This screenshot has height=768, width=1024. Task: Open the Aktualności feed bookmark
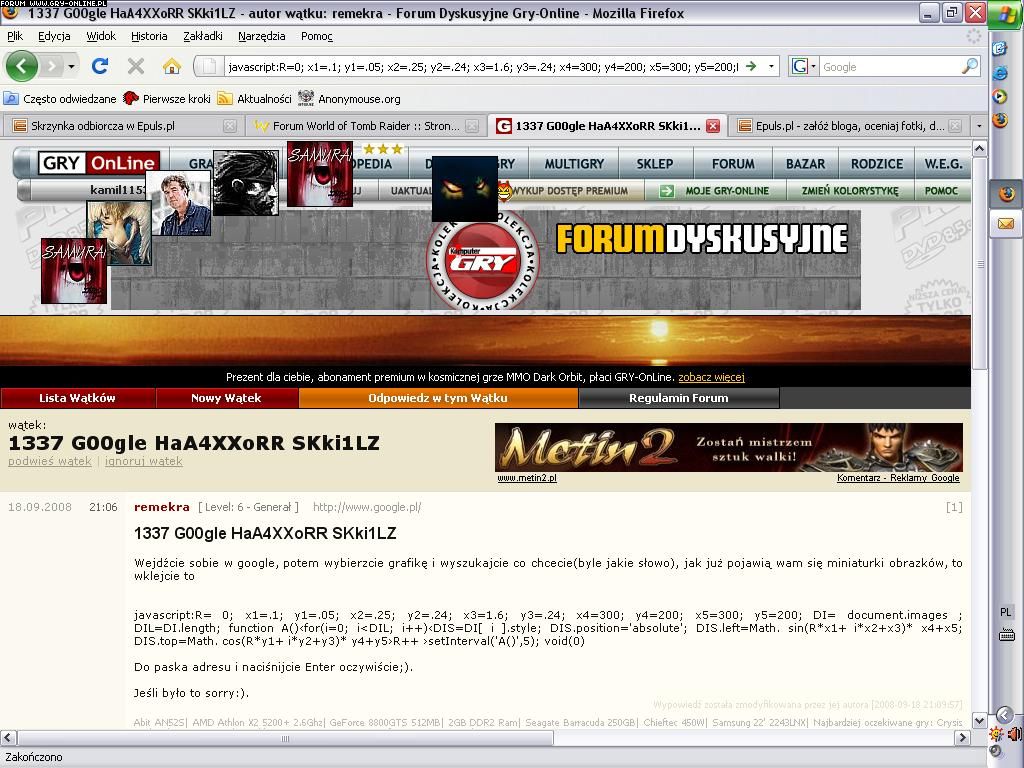255,99
